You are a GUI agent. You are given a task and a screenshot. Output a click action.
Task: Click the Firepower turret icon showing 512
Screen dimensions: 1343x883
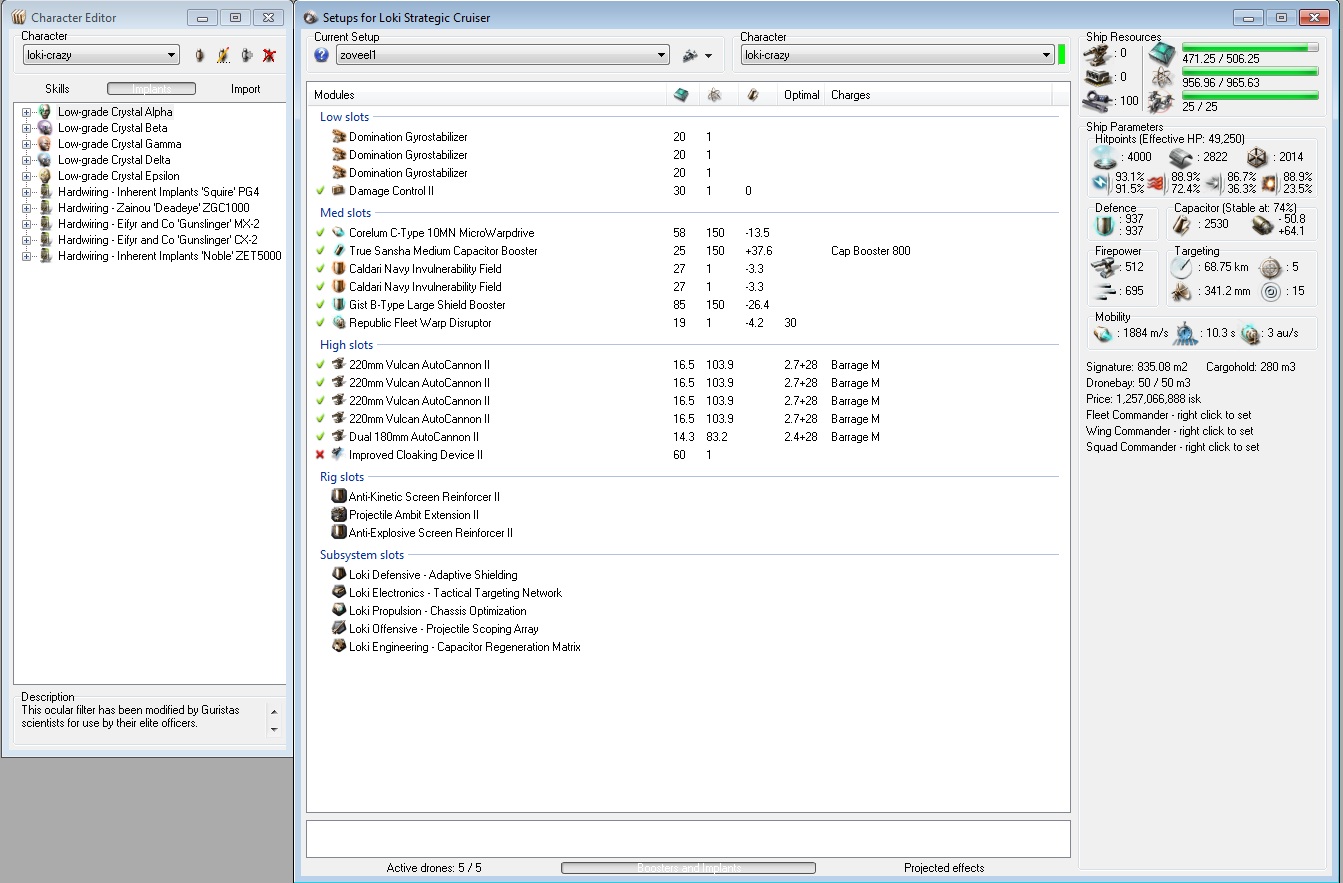coord(1104,267)
